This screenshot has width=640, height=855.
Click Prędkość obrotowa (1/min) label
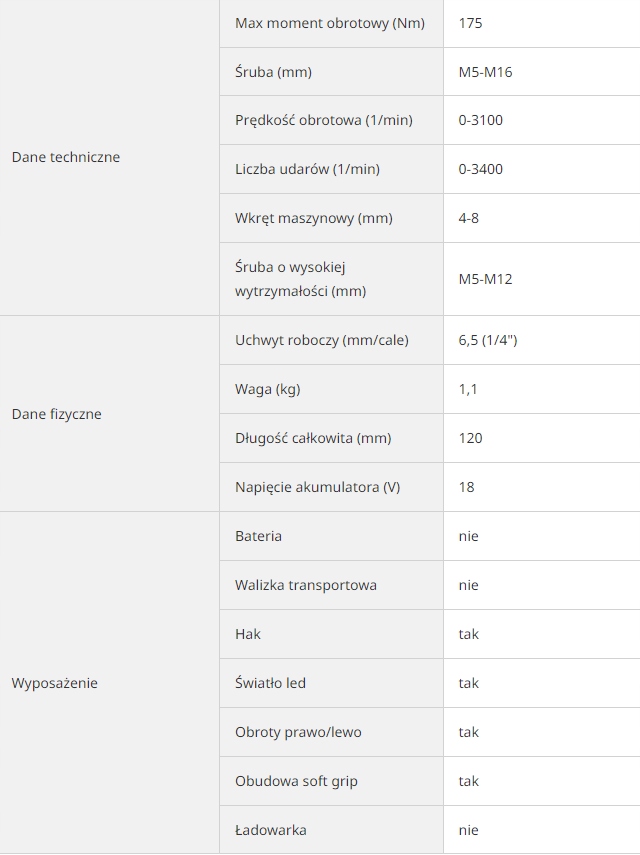pos(324,120)
